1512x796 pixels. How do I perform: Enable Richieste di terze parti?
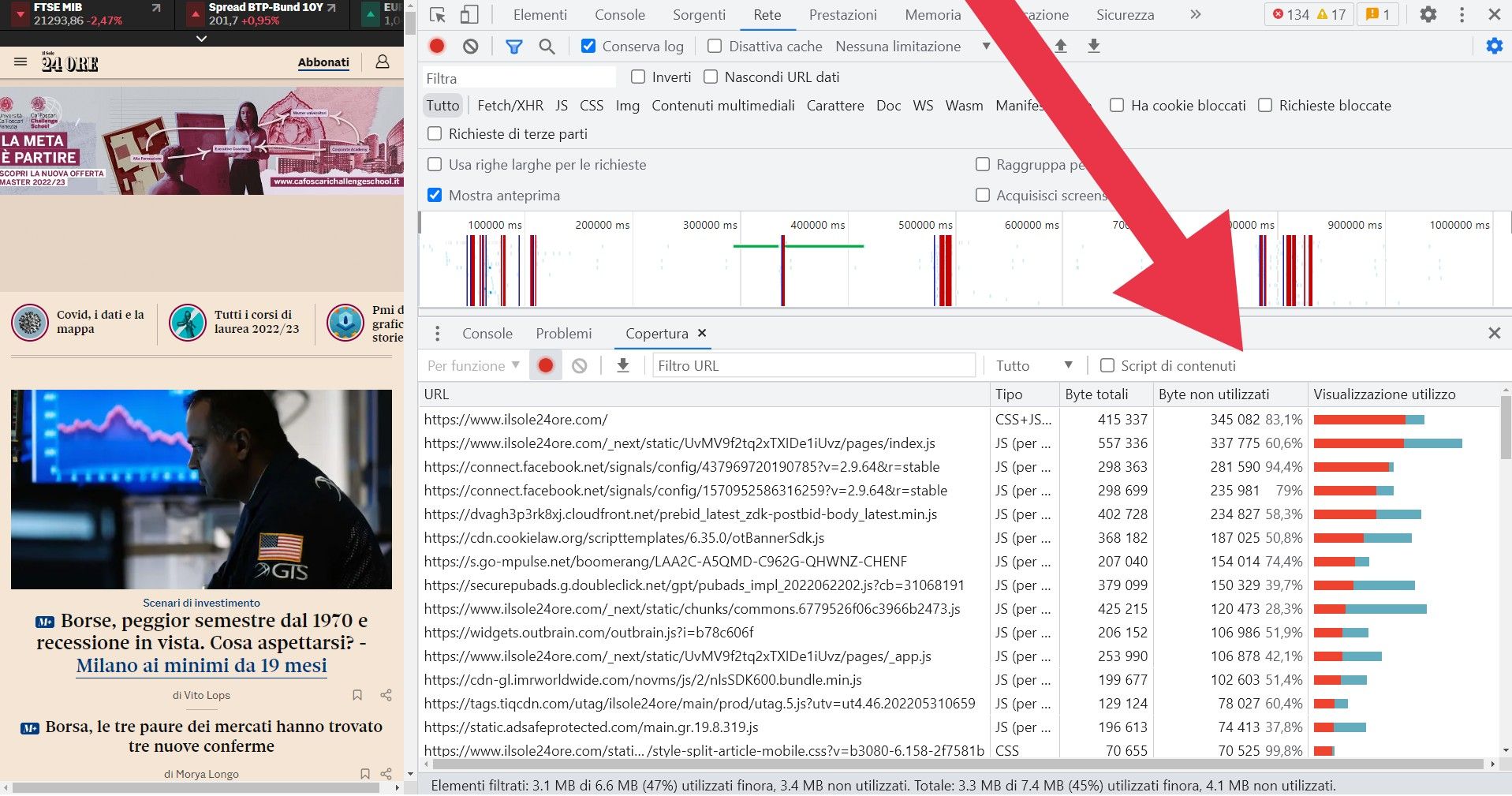435,133
